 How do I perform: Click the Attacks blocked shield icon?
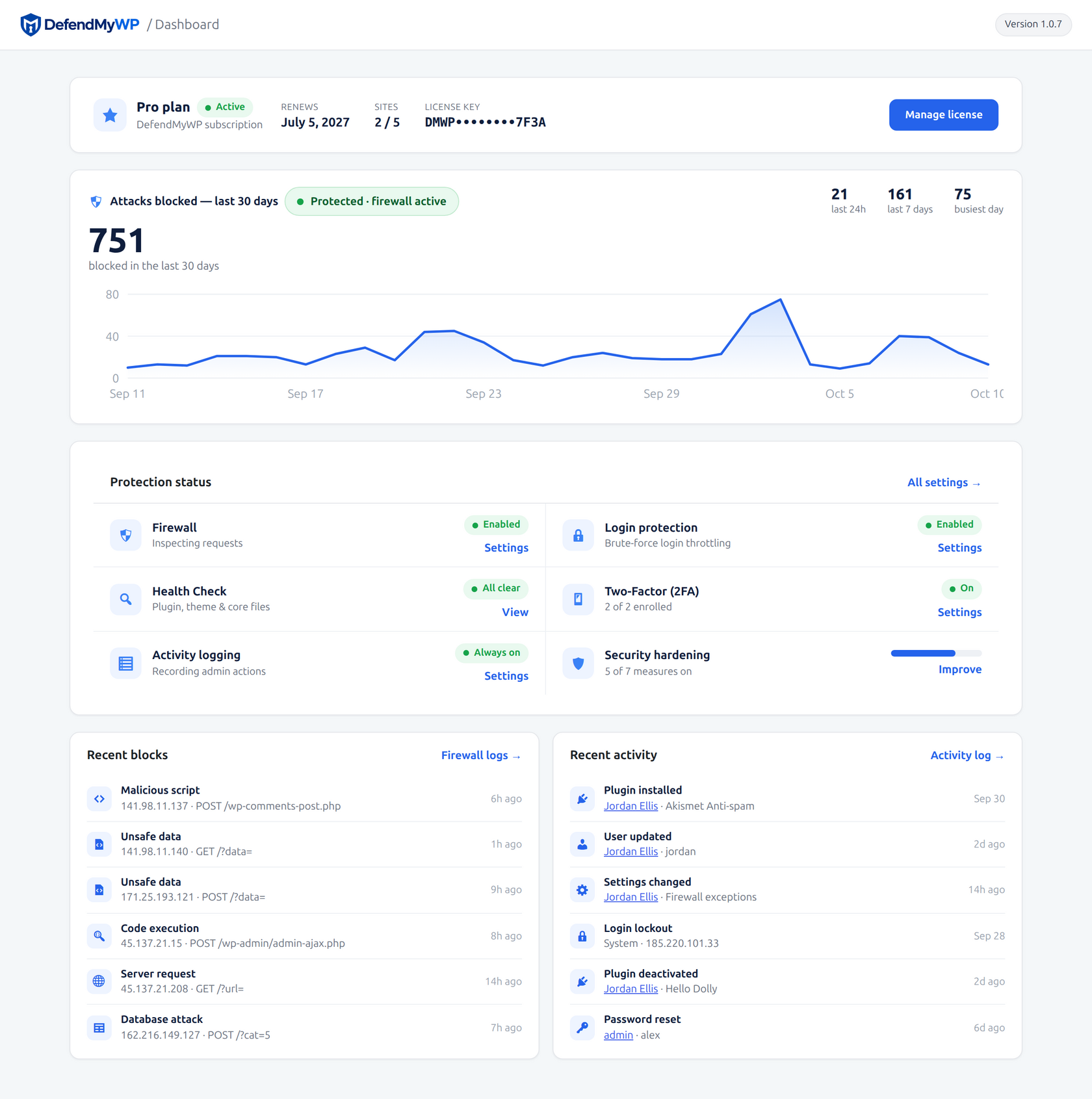pyautogui.click(x=96, y=201)
